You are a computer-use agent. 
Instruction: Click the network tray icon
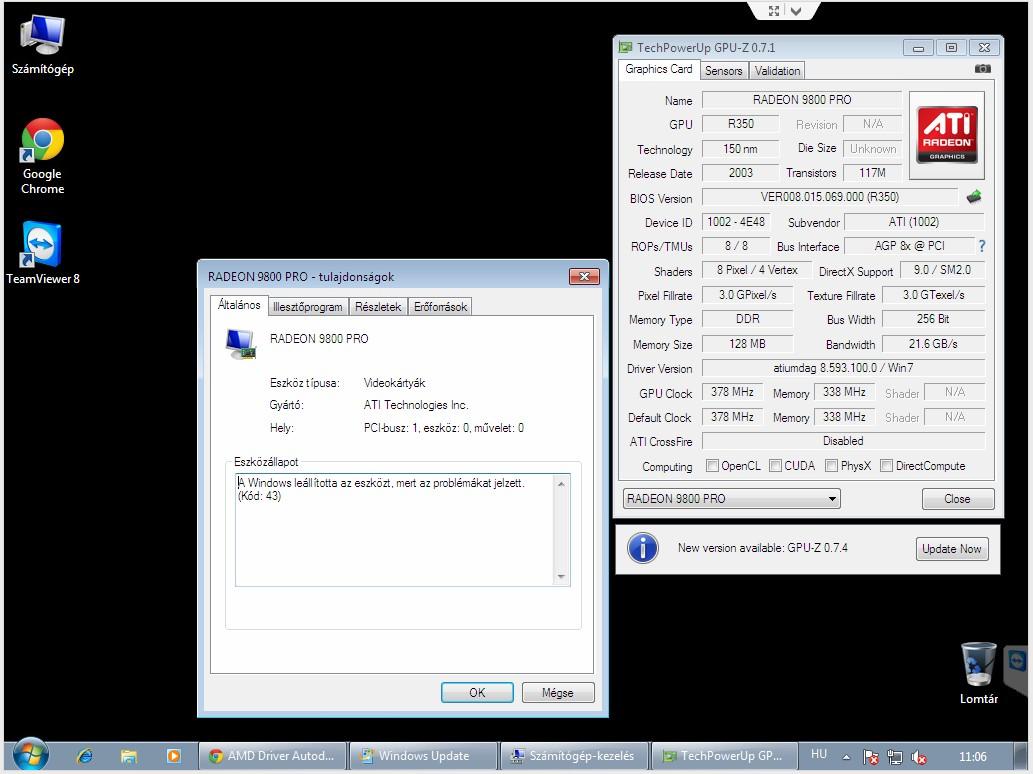pos(895,757)
